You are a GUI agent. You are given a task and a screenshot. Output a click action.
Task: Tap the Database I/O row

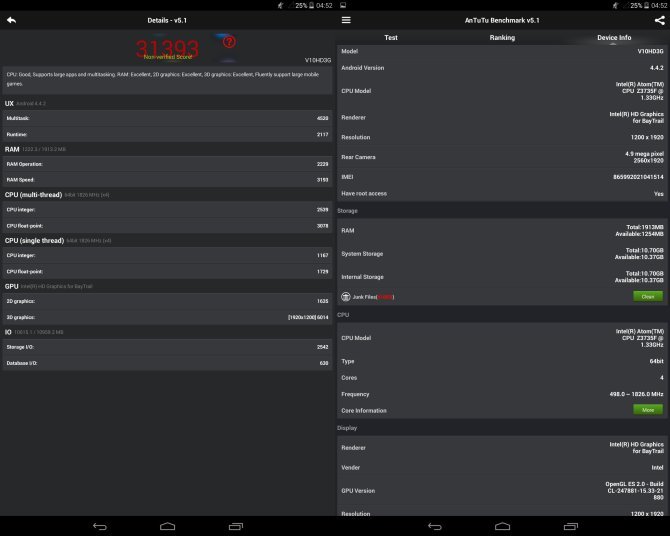point(168,362)
